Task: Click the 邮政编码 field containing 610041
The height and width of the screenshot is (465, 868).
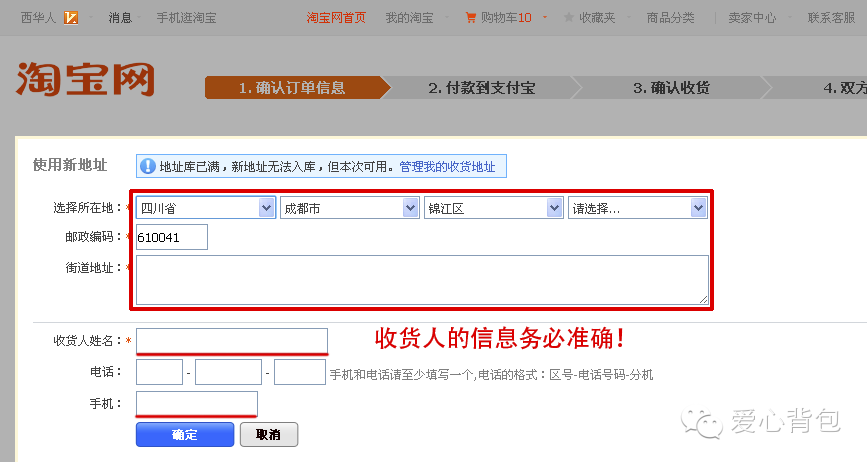Action: [172, 237]
